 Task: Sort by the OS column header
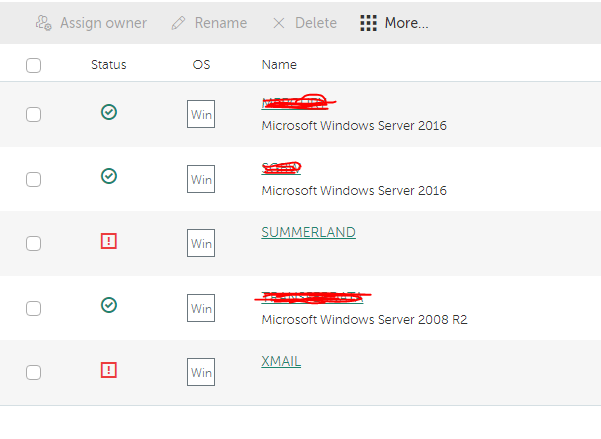point(201,65)
